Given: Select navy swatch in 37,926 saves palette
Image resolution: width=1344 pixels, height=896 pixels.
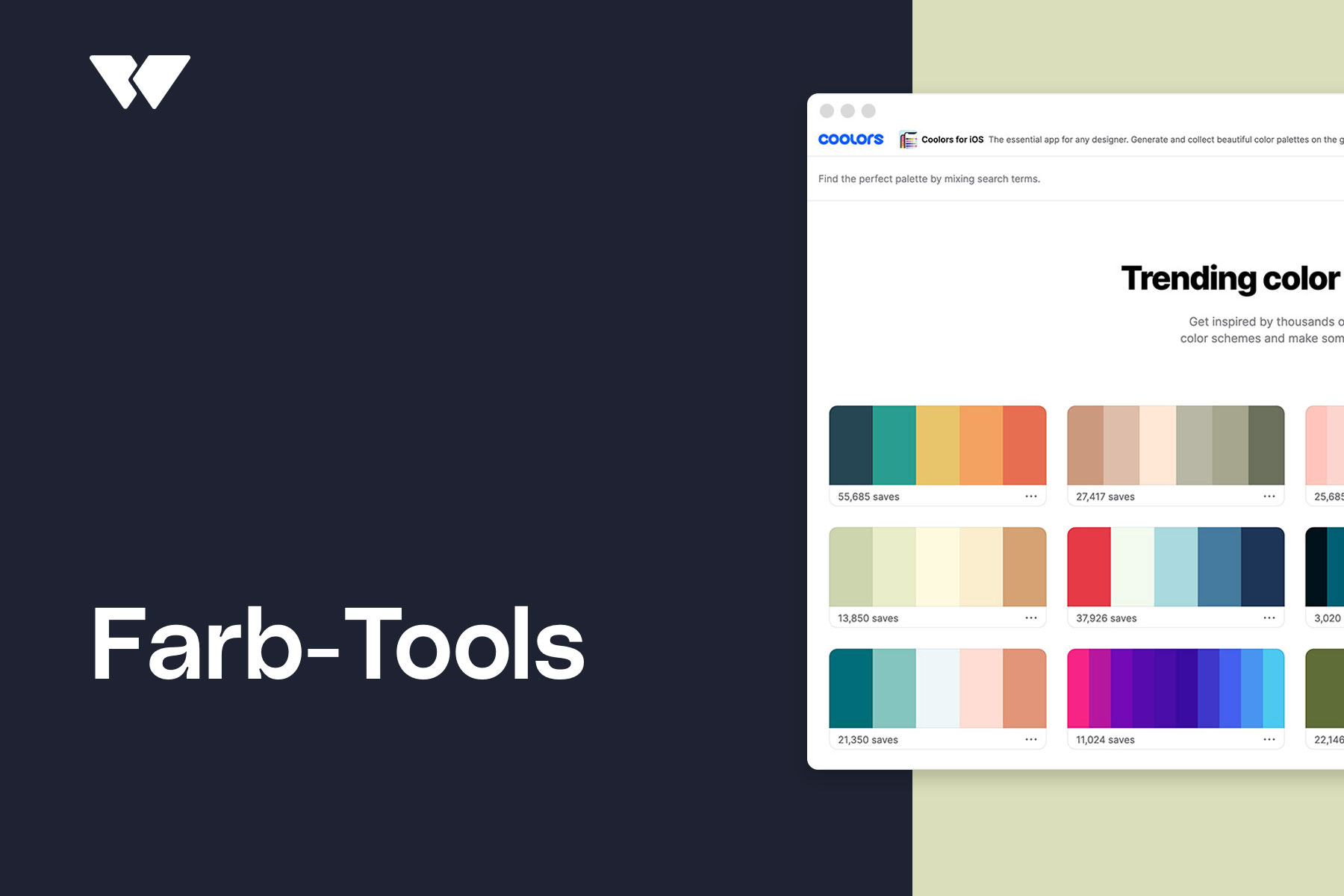Looking at the screenshot, I should click(1263, 567).
